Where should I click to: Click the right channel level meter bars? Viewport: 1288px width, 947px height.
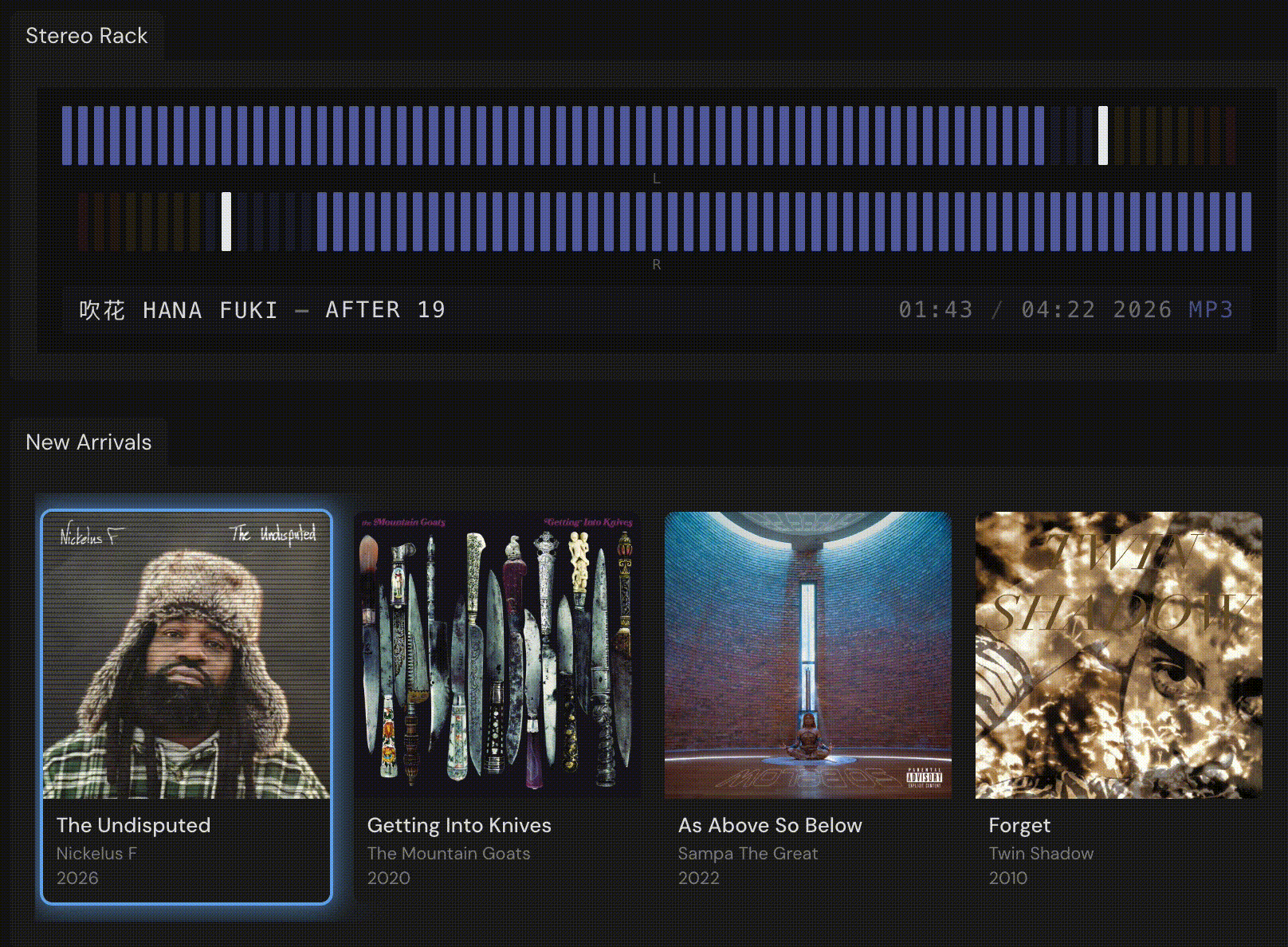(665, 222)
